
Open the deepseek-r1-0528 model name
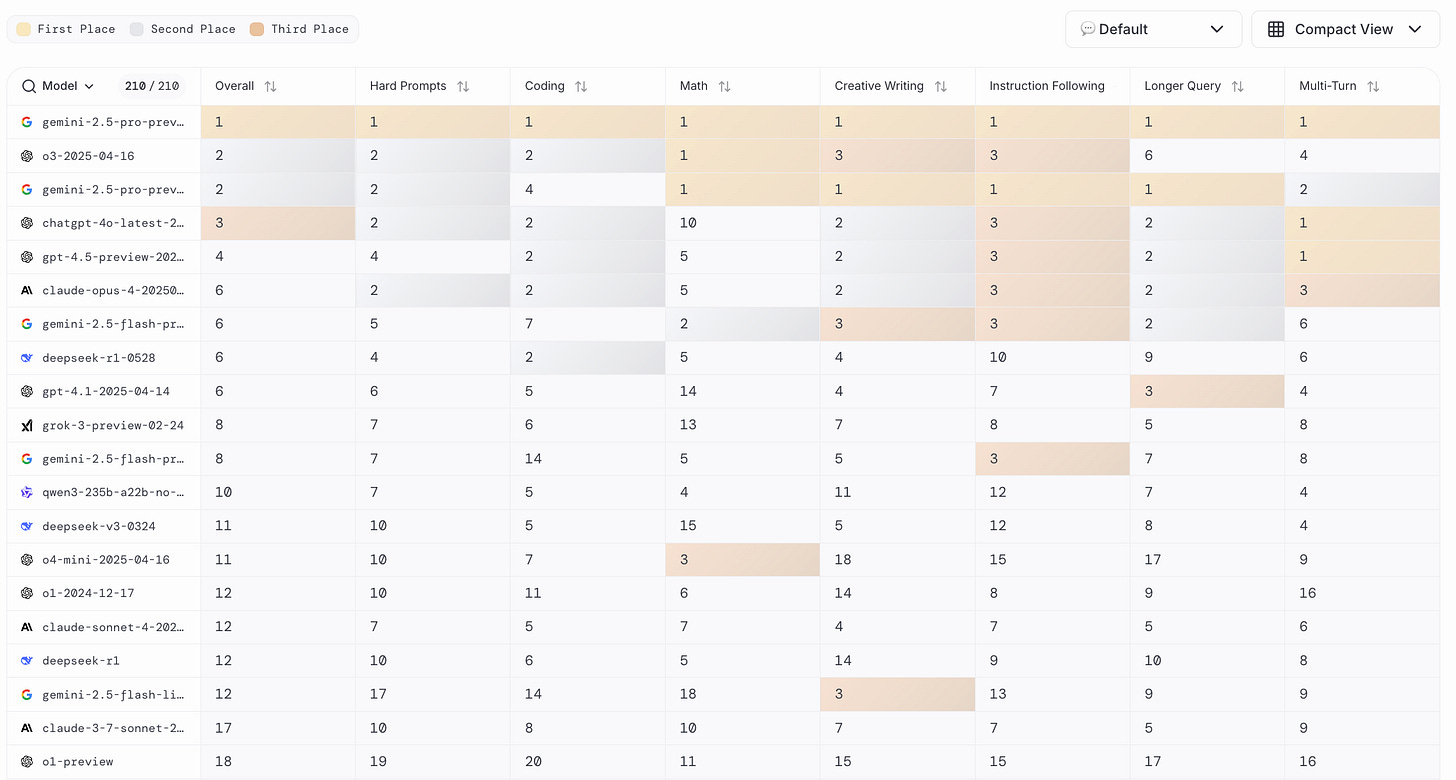click(99, 358)
